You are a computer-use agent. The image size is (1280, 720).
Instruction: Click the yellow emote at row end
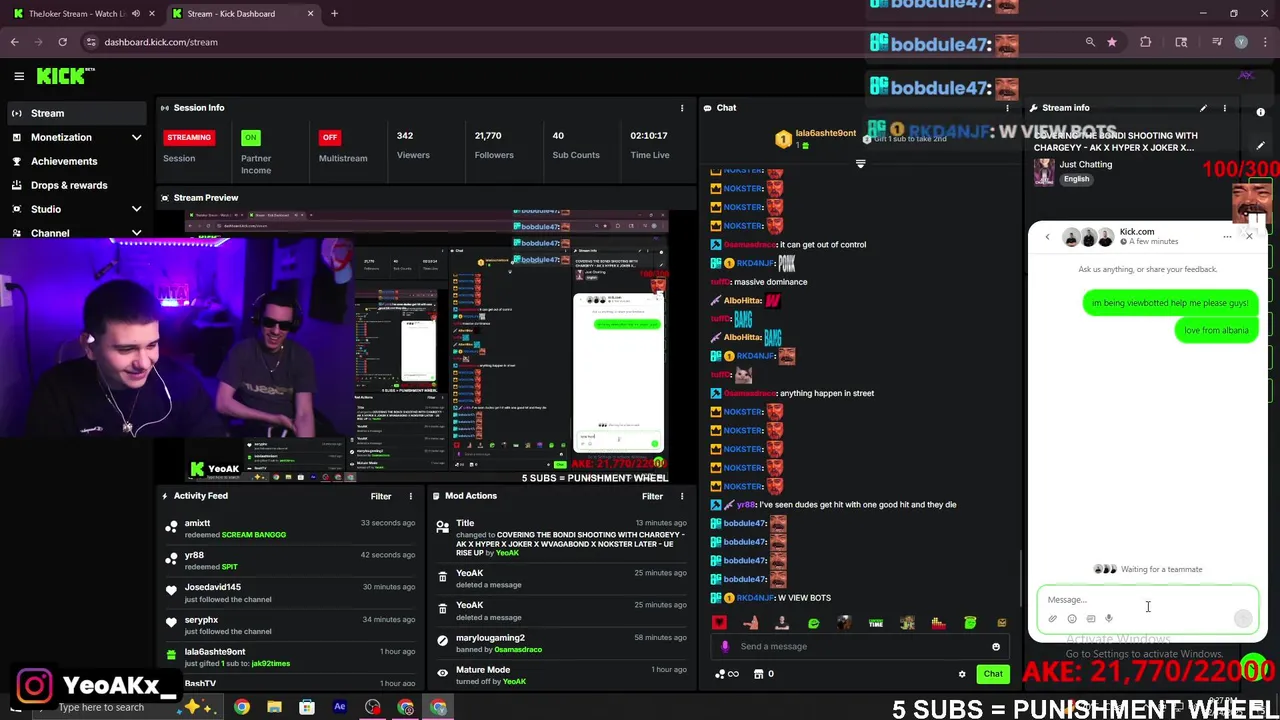tap(1001, 623)
